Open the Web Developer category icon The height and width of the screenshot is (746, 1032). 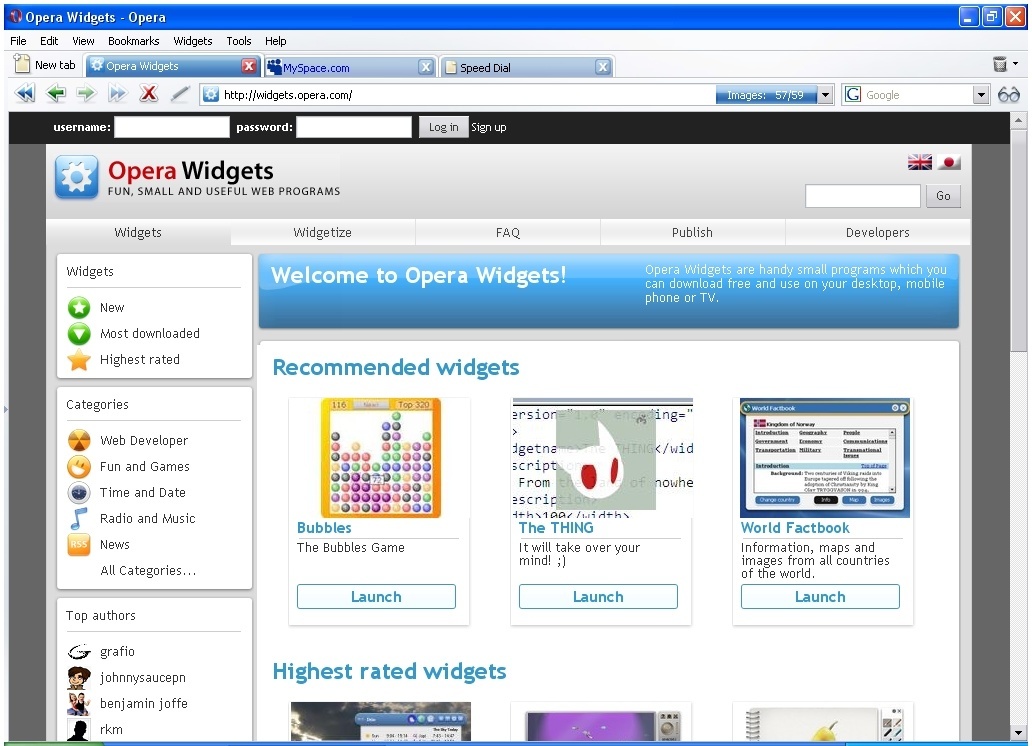point(78,440)
